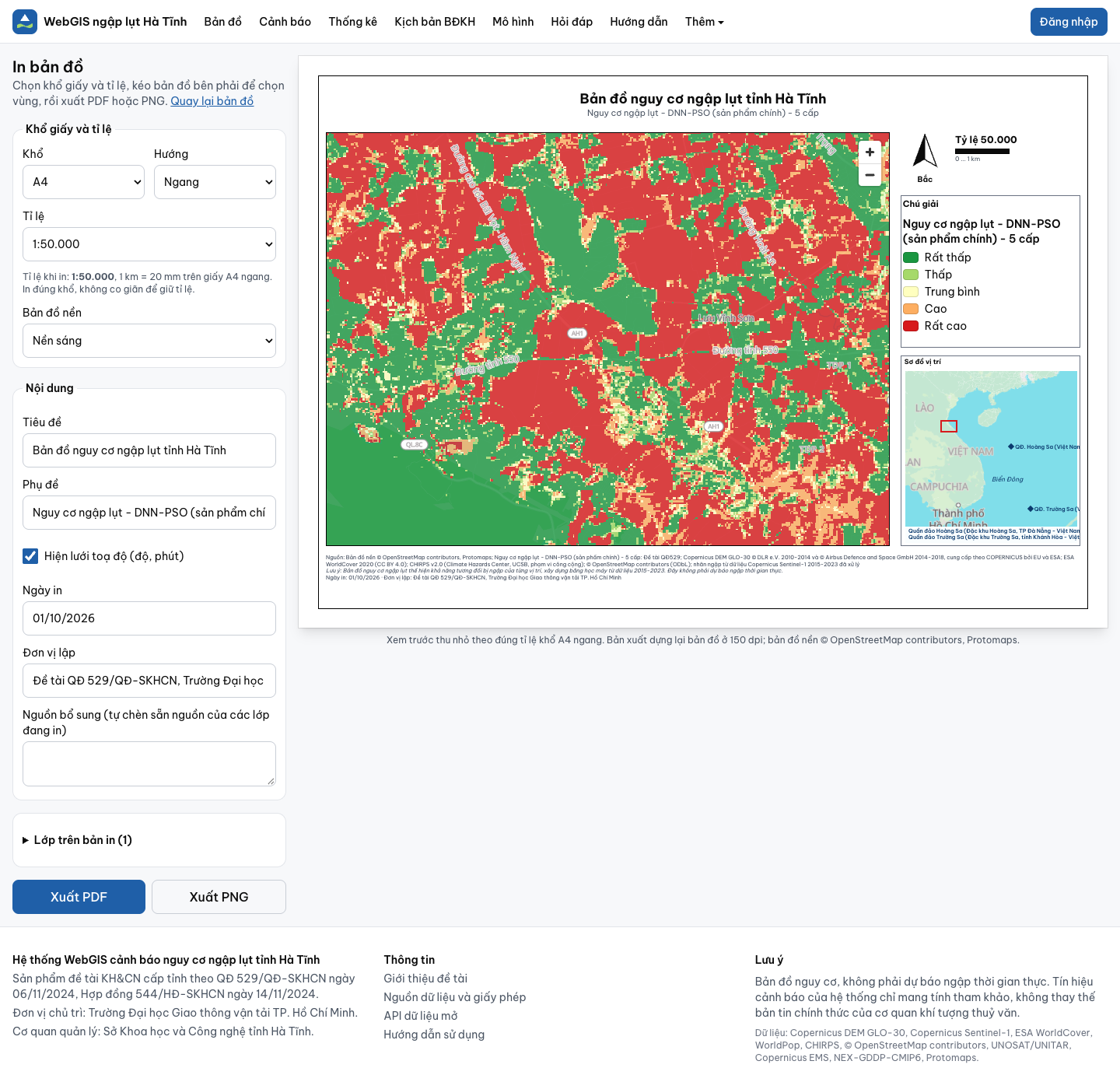Go to the Bản đồ menu
The image size is (1120, 1089).
point(223,22)
